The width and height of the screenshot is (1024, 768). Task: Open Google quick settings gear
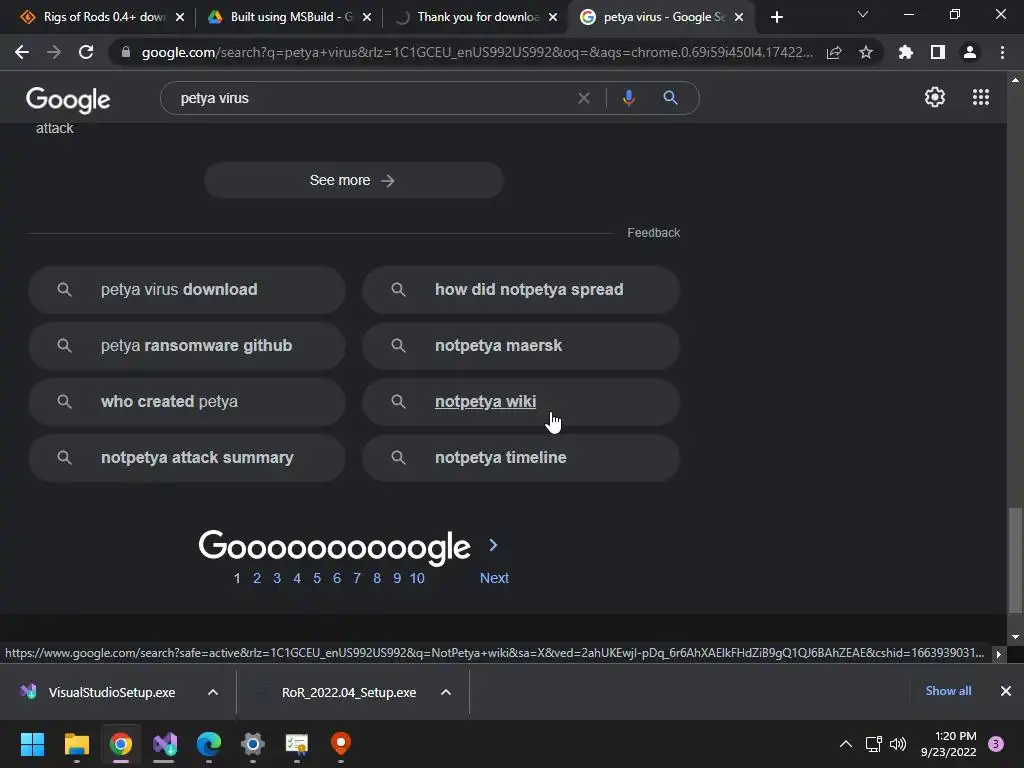tap(935, 97)
